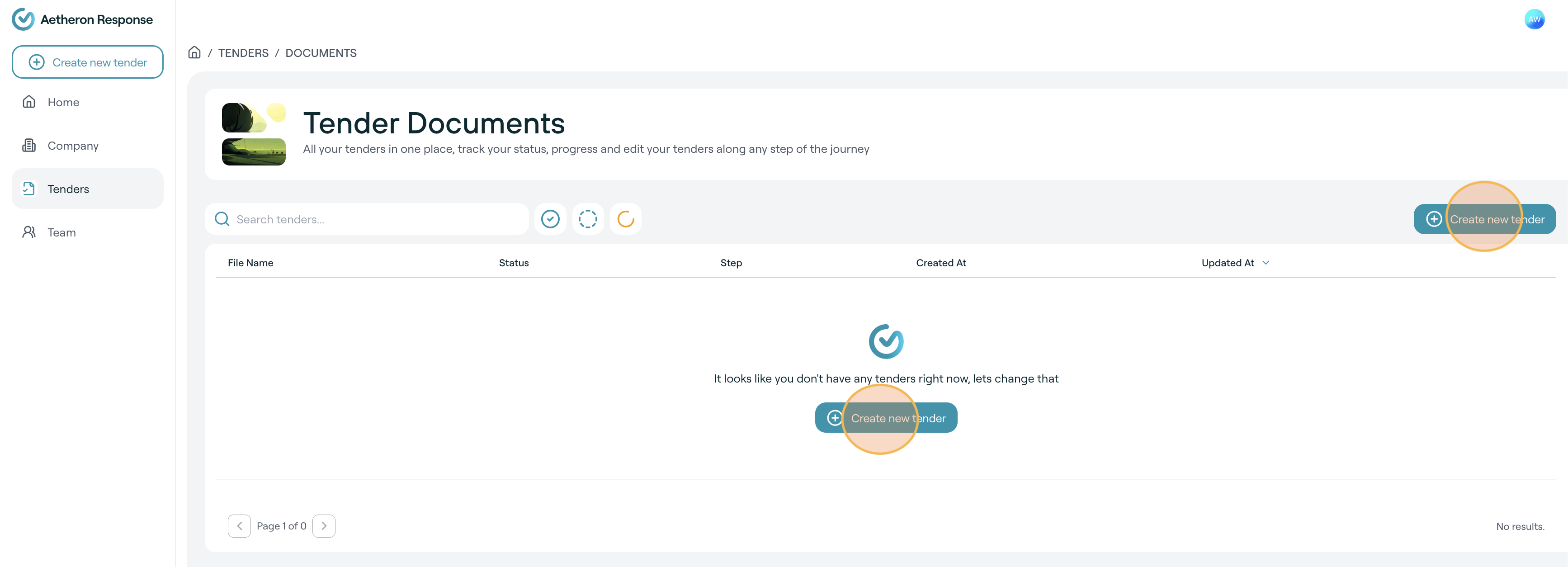Go to the next page arrow
This screenshot has width=1568, height=567.
[324, 525]
